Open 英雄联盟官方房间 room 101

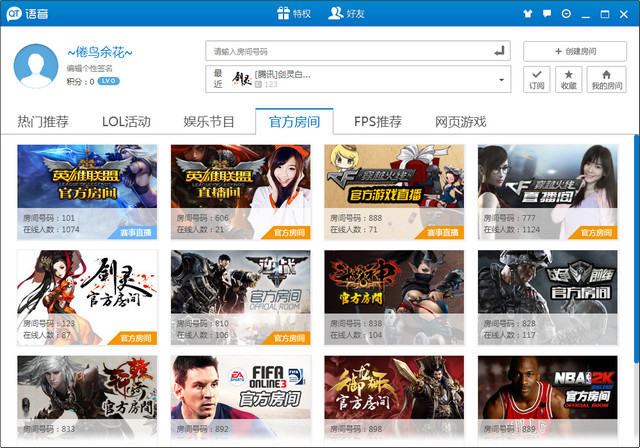[x=87, y=192]
